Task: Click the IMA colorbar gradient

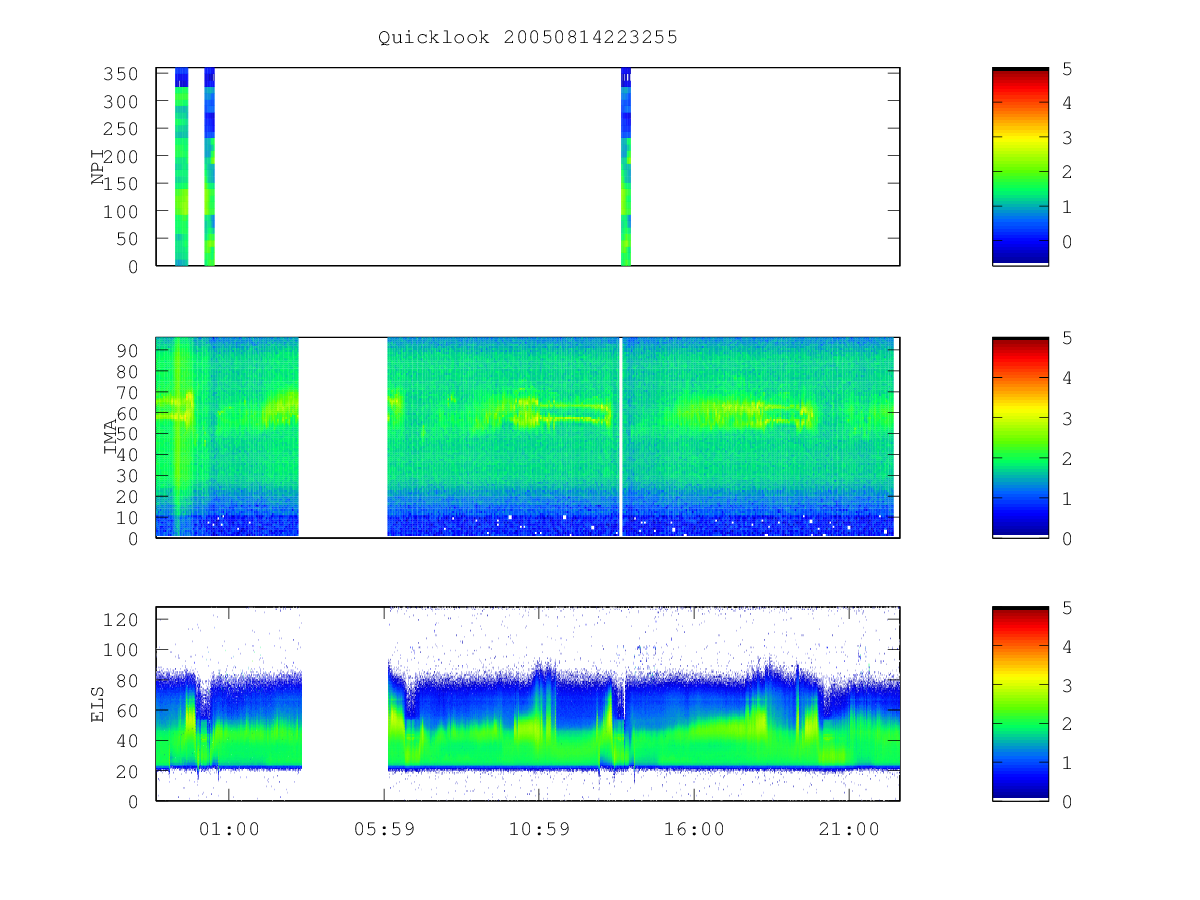Action: pos(1020,437)
